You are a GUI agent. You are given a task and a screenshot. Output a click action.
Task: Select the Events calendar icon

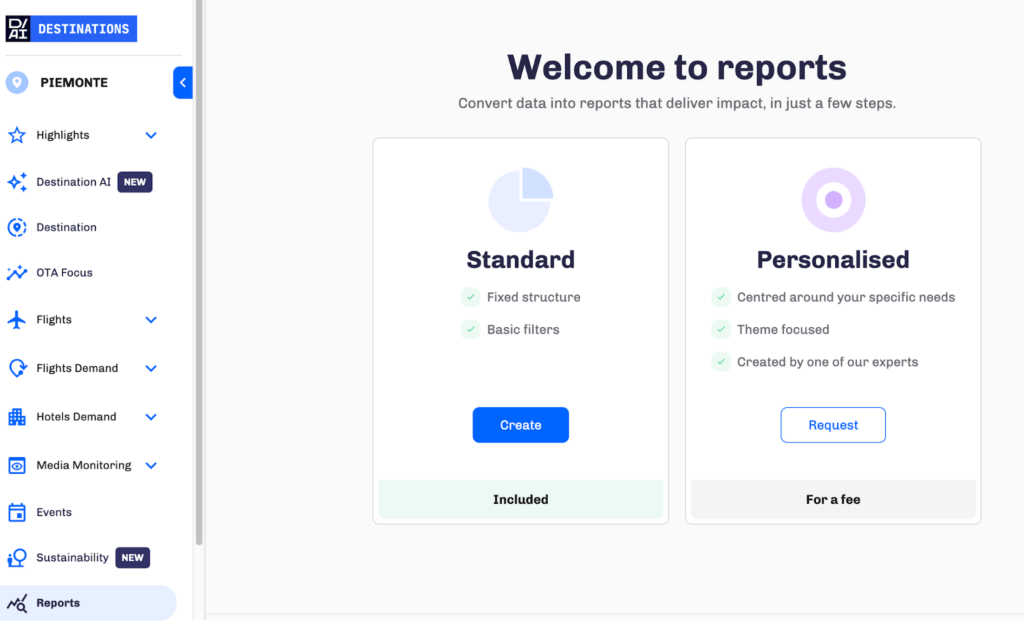(18, 512)
